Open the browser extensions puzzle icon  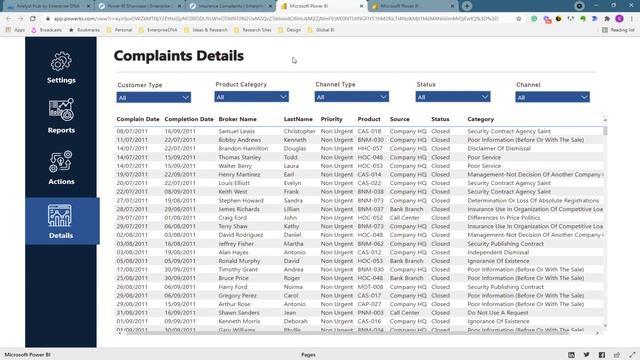pos(607,19)
